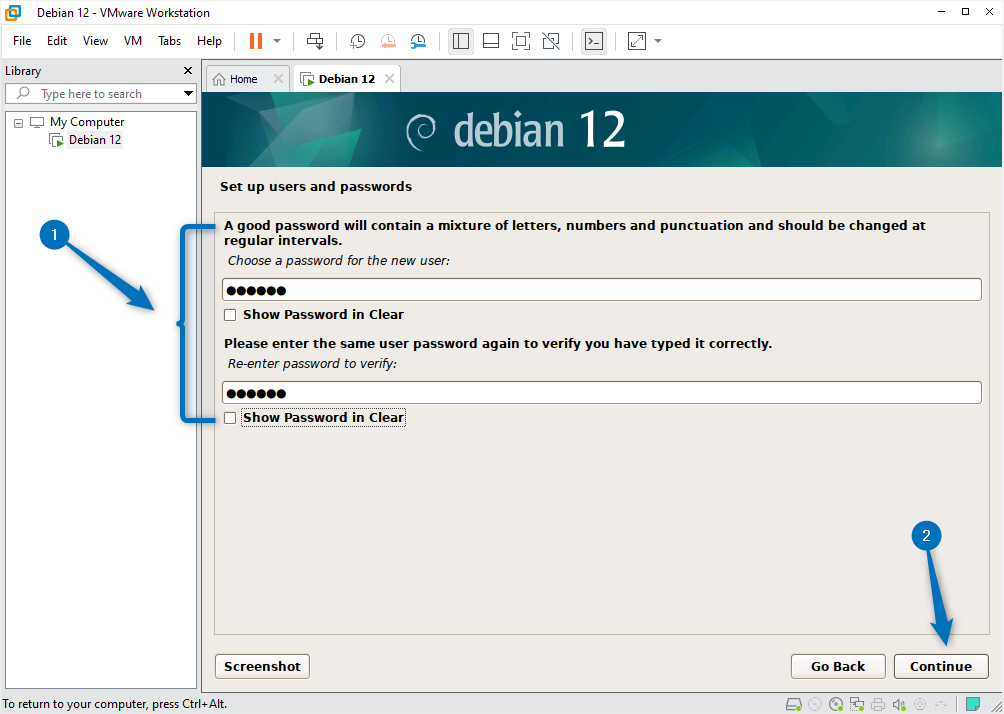Screen dimensions: 1004x714
Task: Enable Show Password in Clear for re-entered password
Action: tap(230, 417)
